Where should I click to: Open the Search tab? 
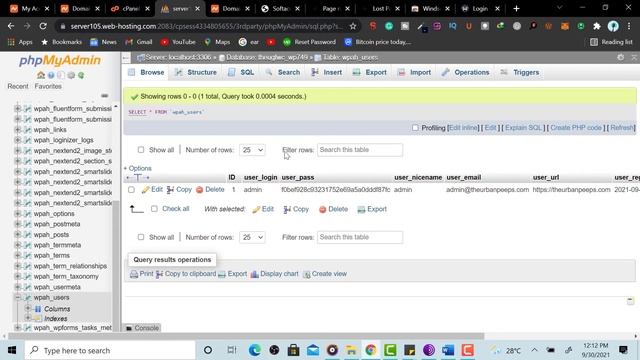click(283, 72)
